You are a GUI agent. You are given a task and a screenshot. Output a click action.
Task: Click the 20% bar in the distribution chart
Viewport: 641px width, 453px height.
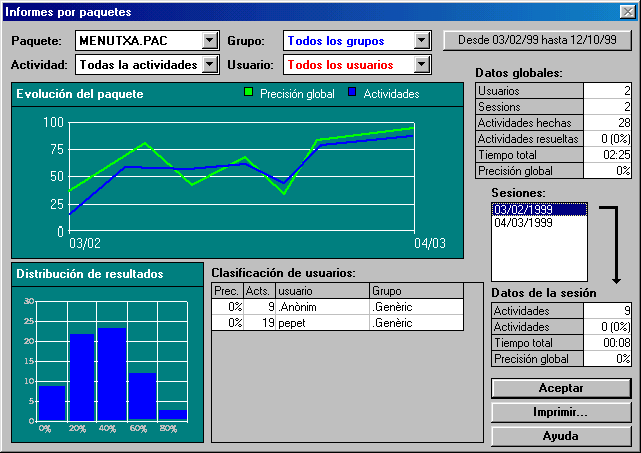click(x=82, y=377)
